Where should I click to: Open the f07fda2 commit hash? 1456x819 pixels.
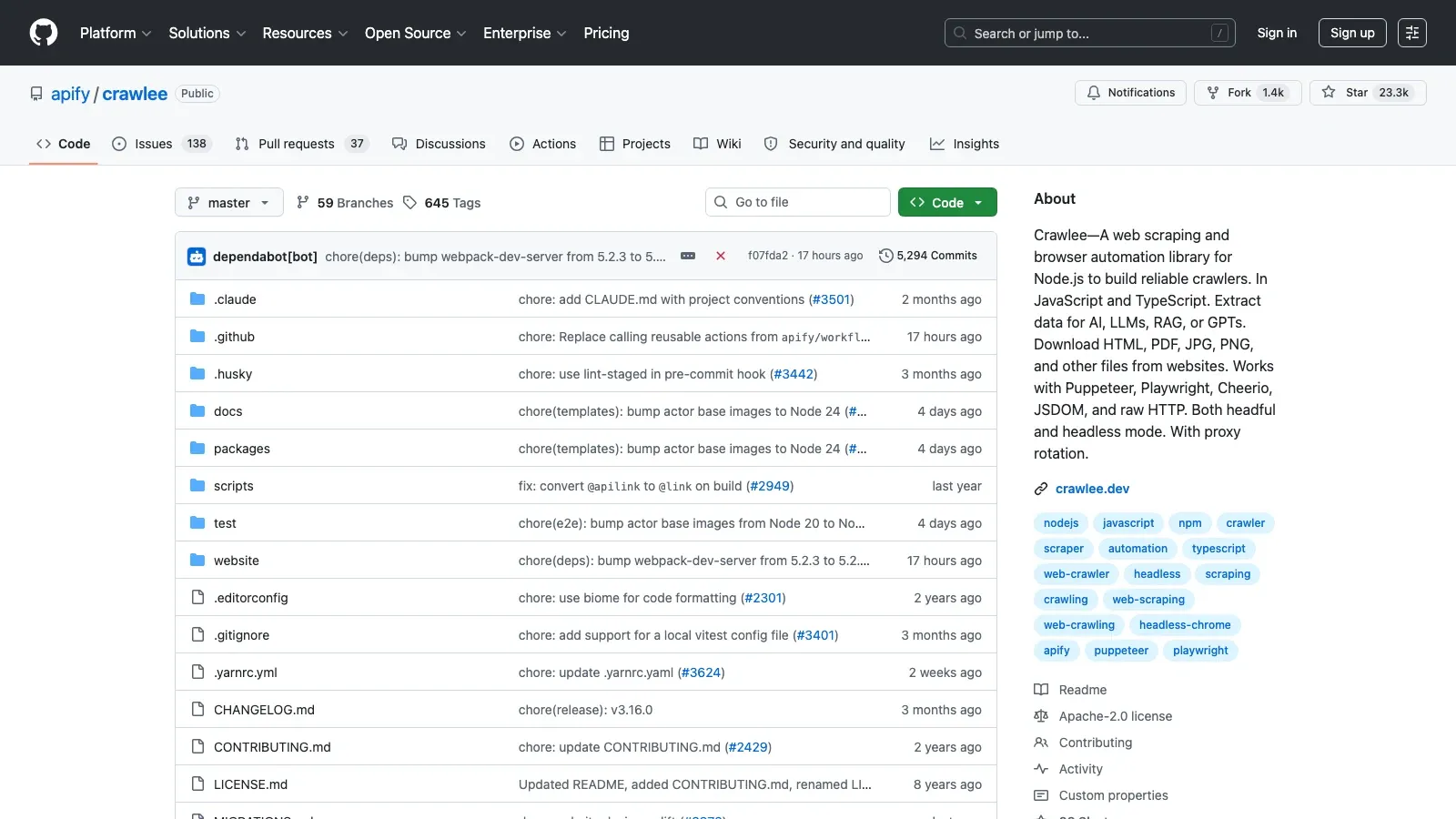768,256
